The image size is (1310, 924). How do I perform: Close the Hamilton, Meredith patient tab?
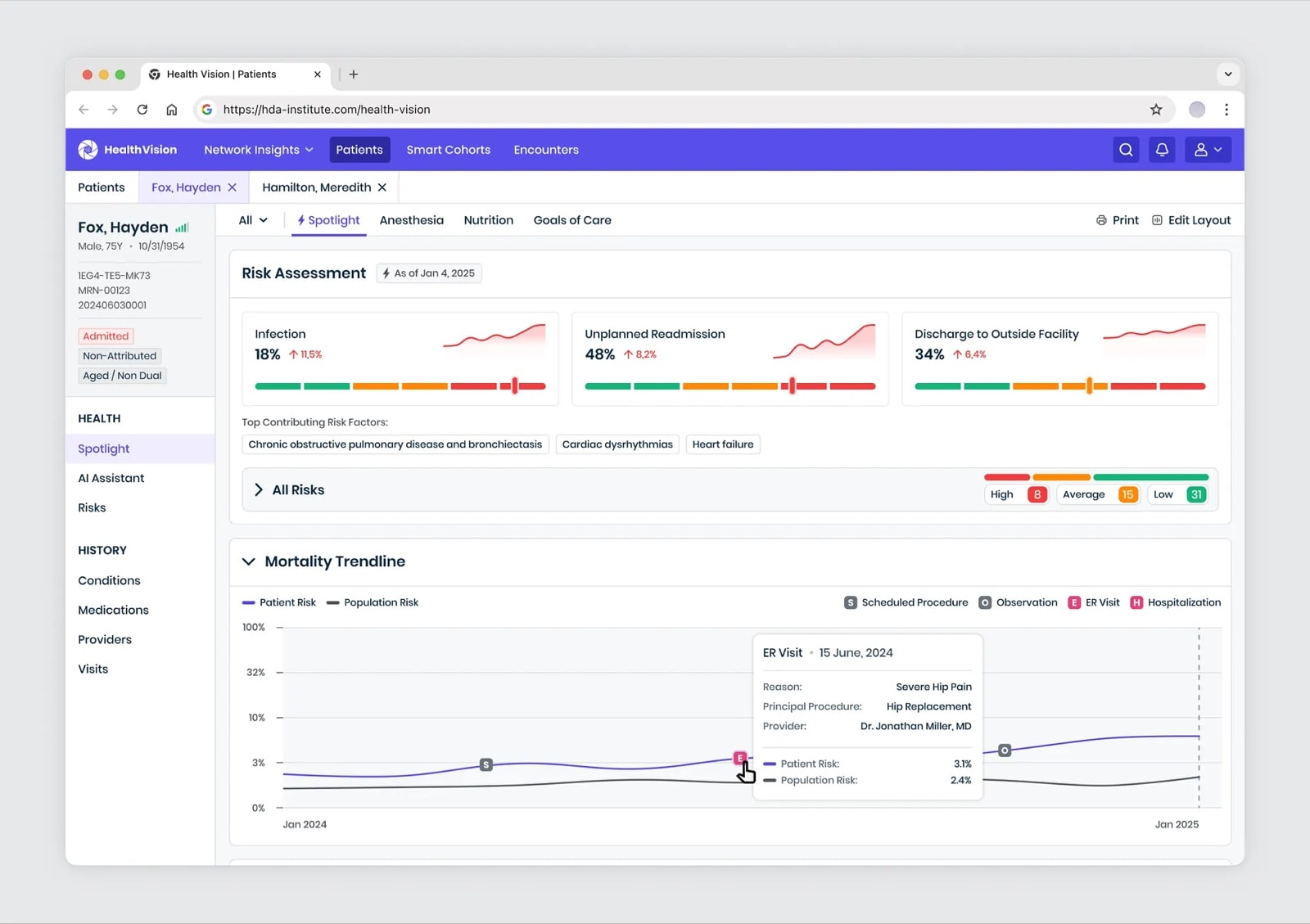pyautogui.click(x=382, y=187)
